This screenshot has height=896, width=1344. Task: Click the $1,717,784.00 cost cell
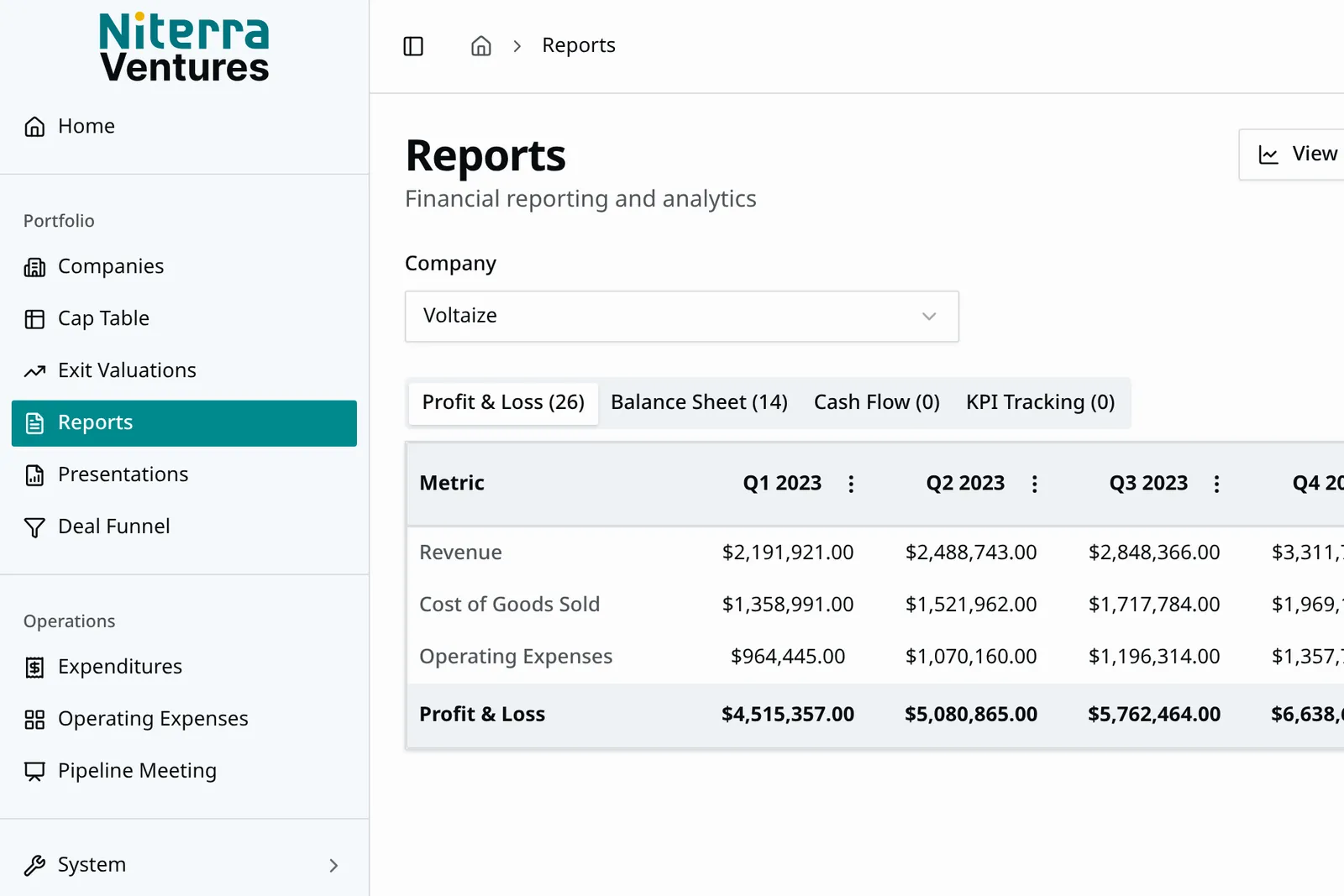click(x=1154, y=605)
